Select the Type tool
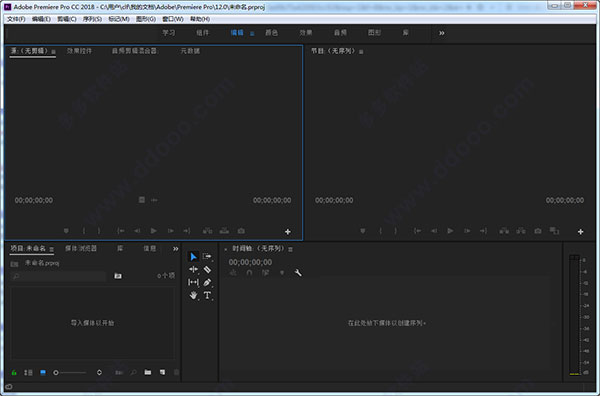The height and width of the screenshot is (396, 600). 207,295
